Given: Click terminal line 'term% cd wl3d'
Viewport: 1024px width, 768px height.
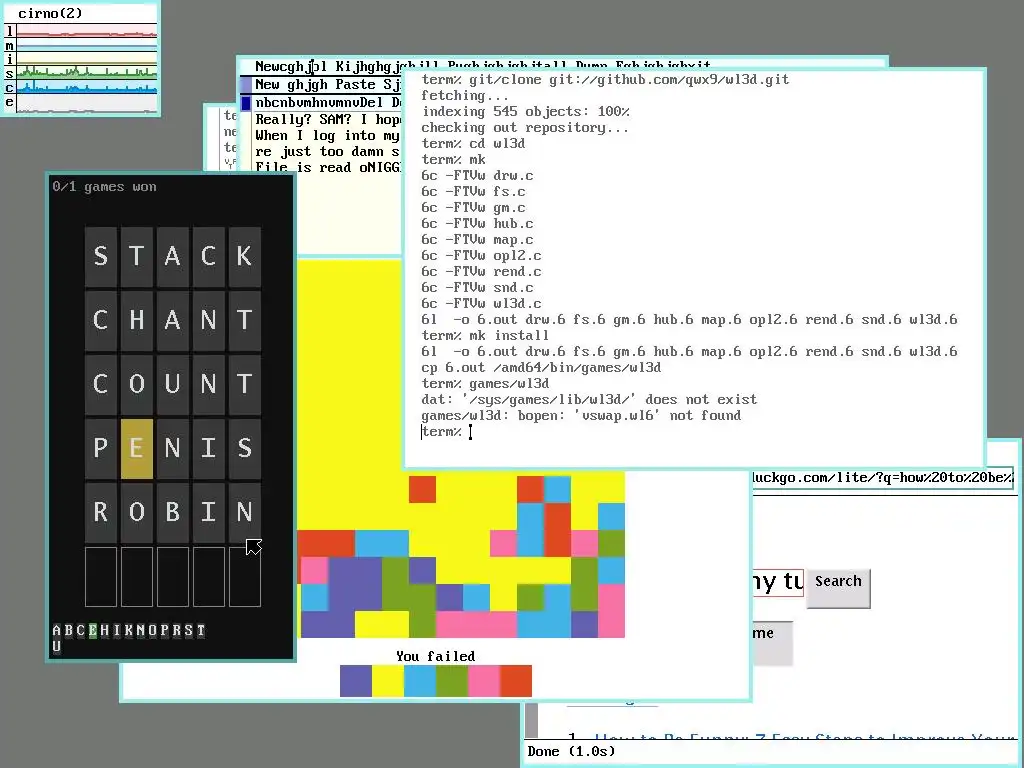Looking at the screenshot, I should pyautogui.click(x=473, y=144).
